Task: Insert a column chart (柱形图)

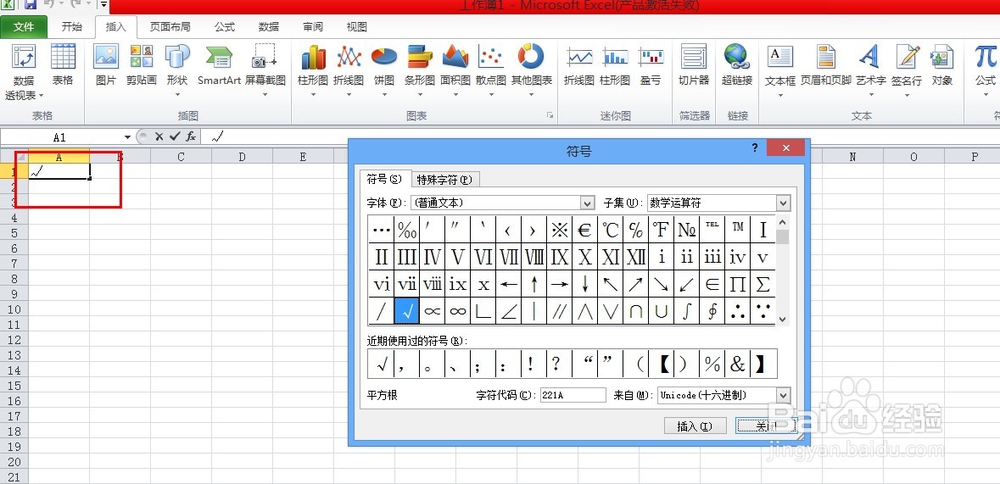Action: 313,70
